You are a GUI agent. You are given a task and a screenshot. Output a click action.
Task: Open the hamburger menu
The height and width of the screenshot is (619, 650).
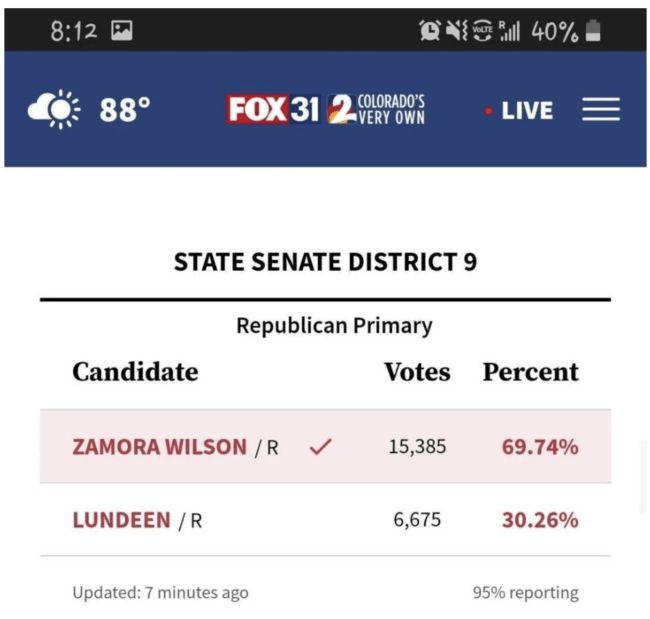tap(601, 110)
